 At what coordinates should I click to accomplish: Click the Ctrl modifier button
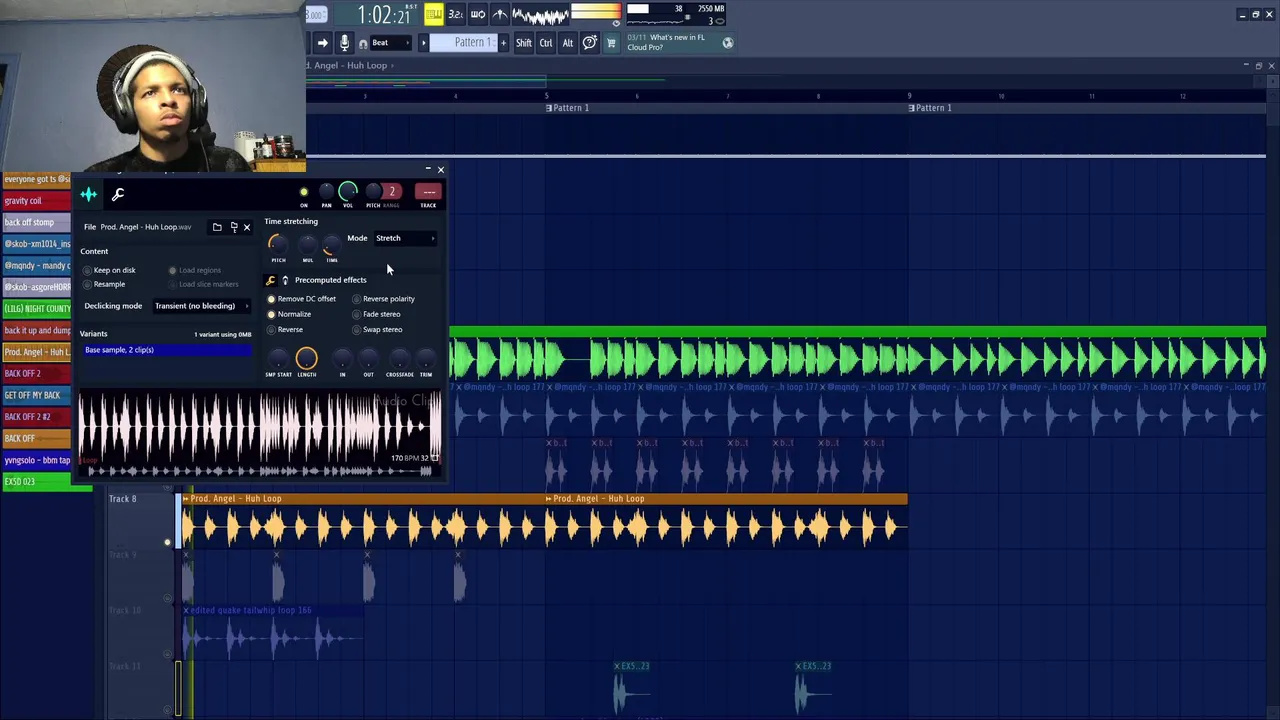point(546,43)
